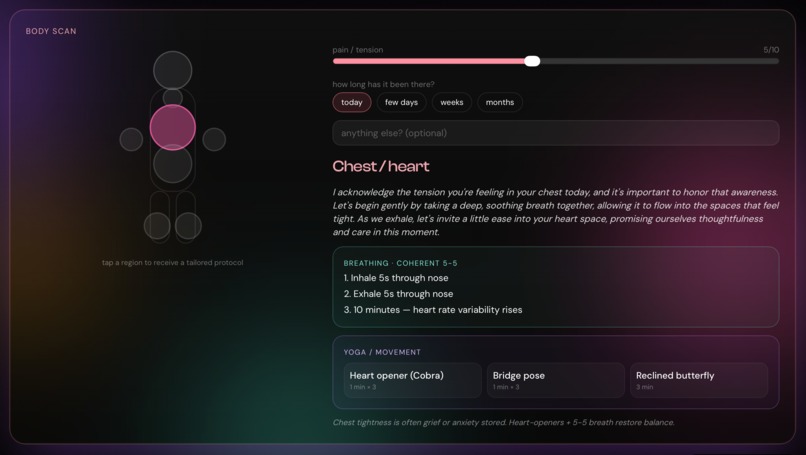Click the 'Chest / heart' heading
The width and height of the screenshot is (806, 455).
coord(381,166)
